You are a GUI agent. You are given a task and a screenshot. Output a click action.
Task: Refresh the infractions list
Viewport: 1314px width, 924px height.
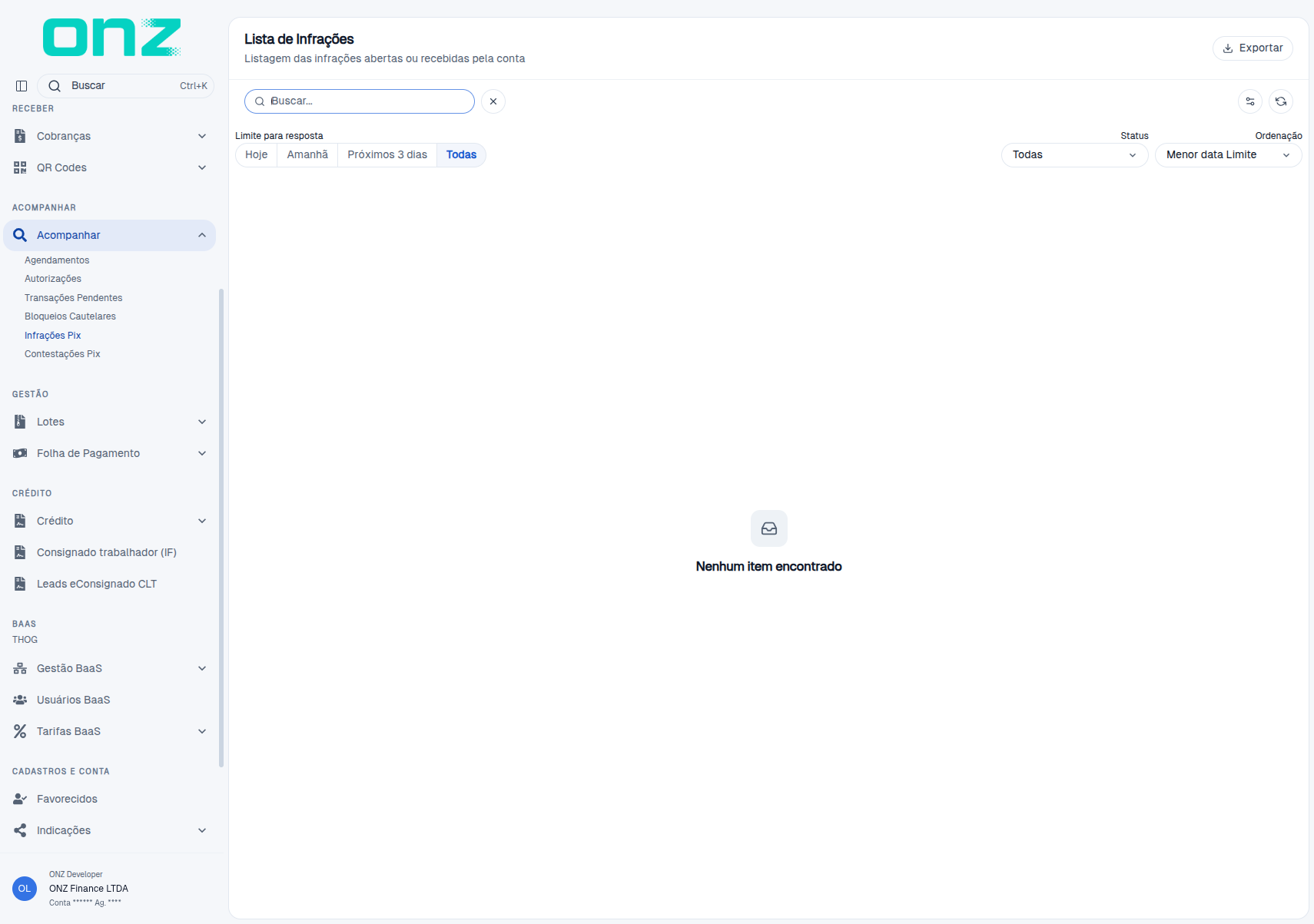(1281, 101)
